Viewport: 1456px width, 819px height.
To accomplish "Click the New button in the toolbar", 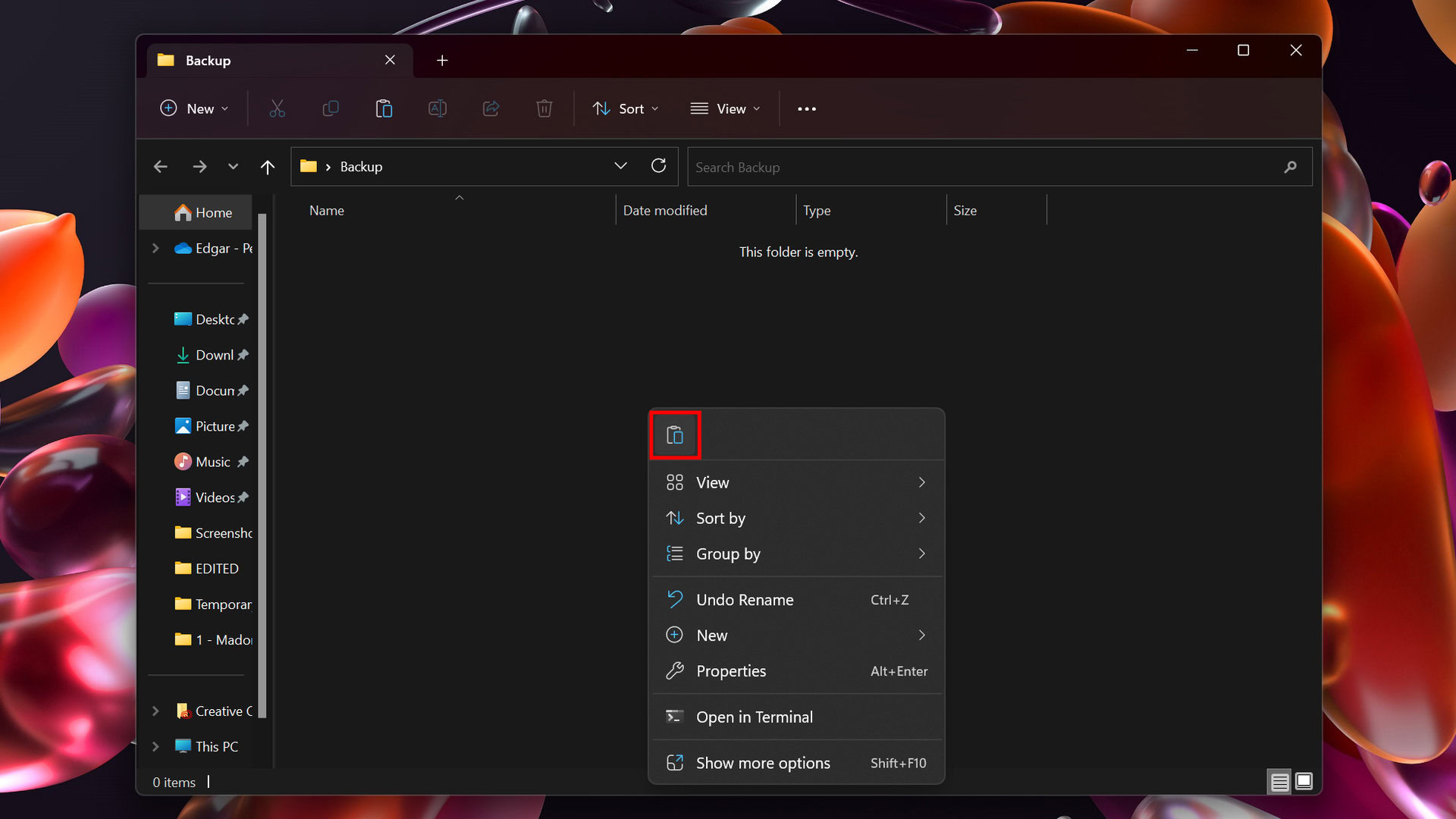I will (194, 109).
